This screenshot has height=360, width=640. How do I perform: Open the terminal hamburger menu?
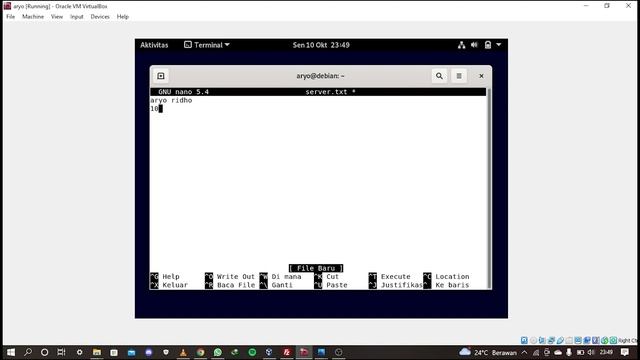point(459,76)
